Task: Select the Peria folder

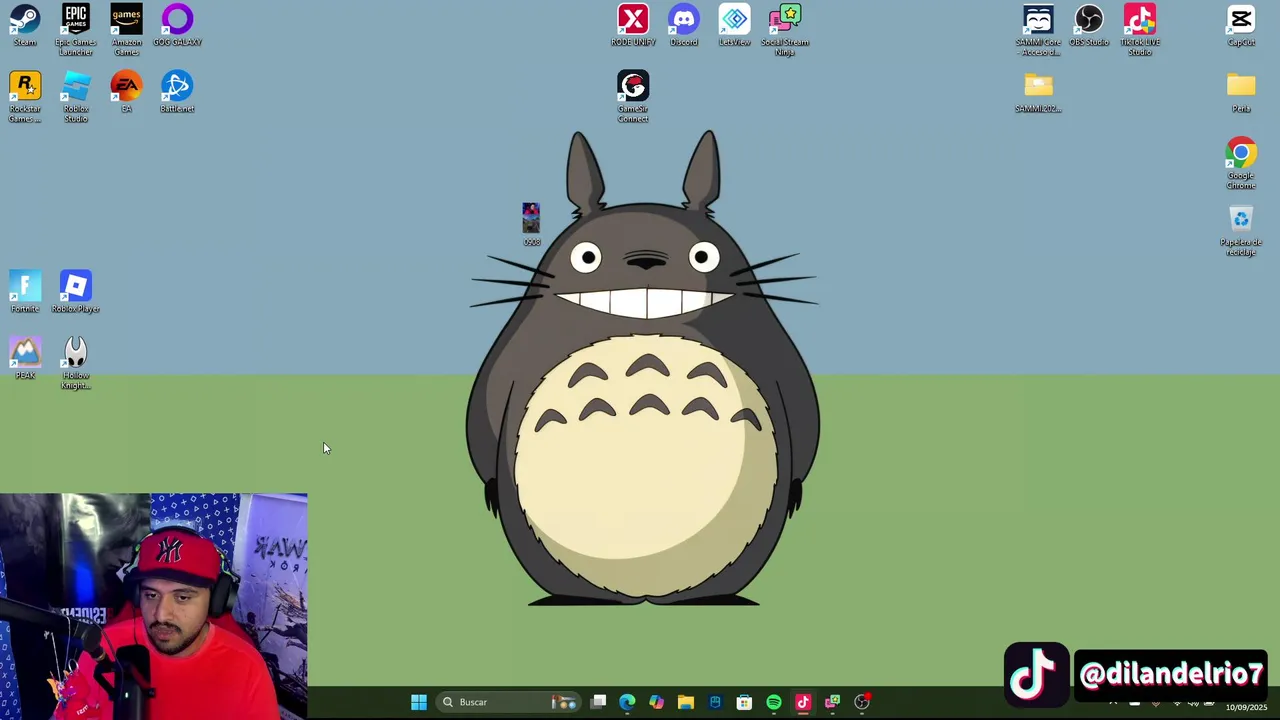Action: (1241, 92)
